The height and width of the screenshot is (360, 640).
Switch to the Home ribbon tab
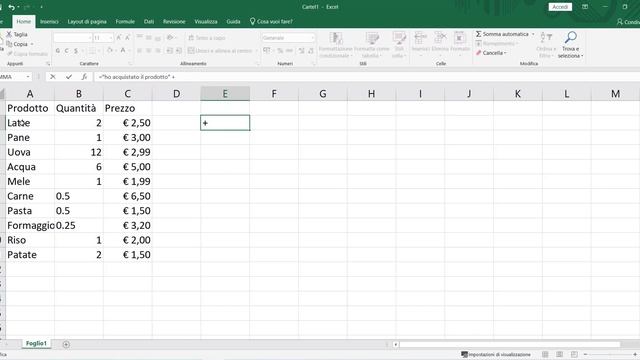tap(24, 22)
